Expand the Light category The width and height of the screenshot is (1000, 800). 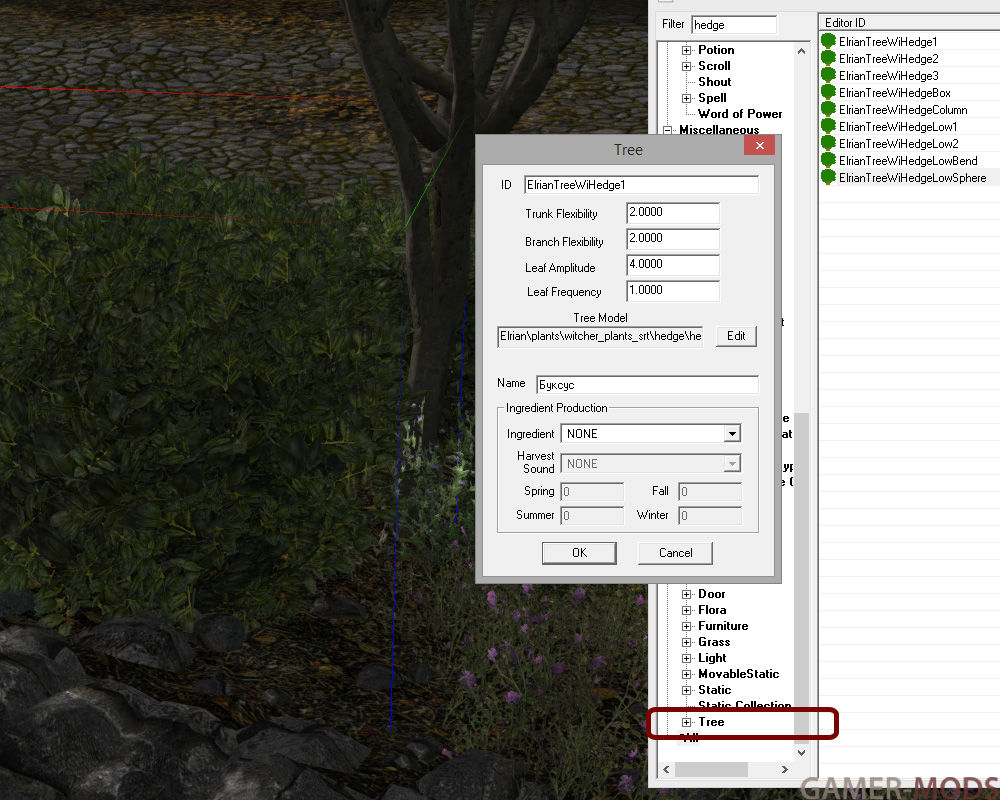click(x=686, y=658)
